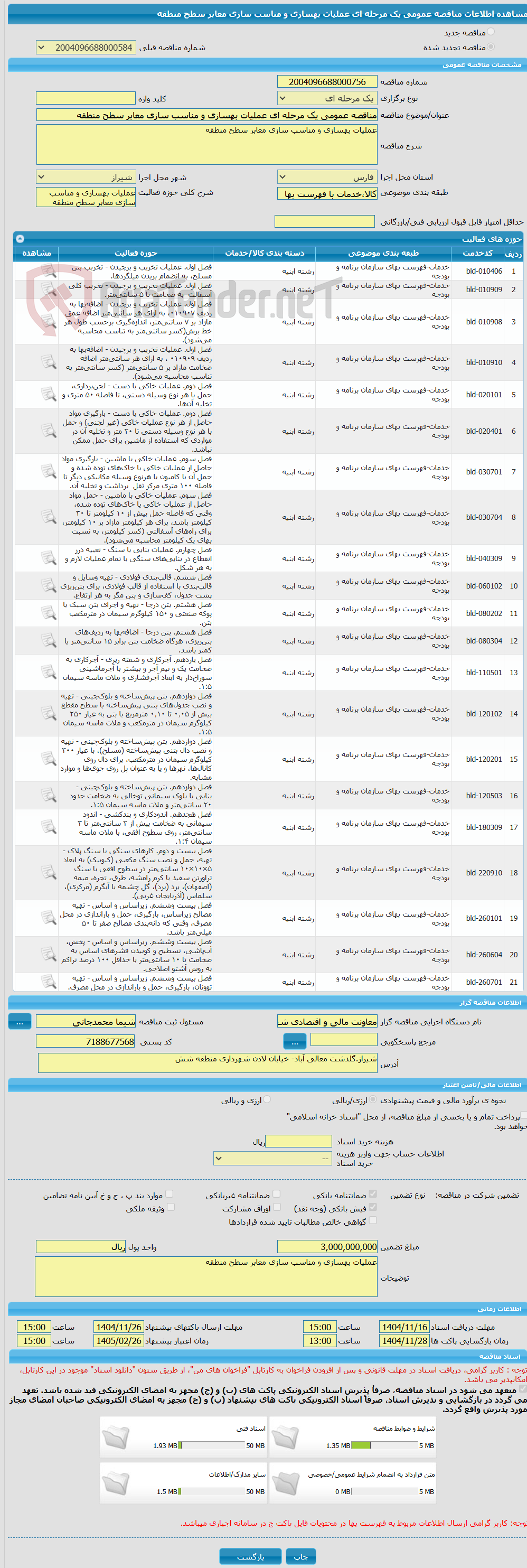Click the مبلغ تضمین field 3,000,000,000
This screenshot has width=527, height=1568.
[327, 1247]
